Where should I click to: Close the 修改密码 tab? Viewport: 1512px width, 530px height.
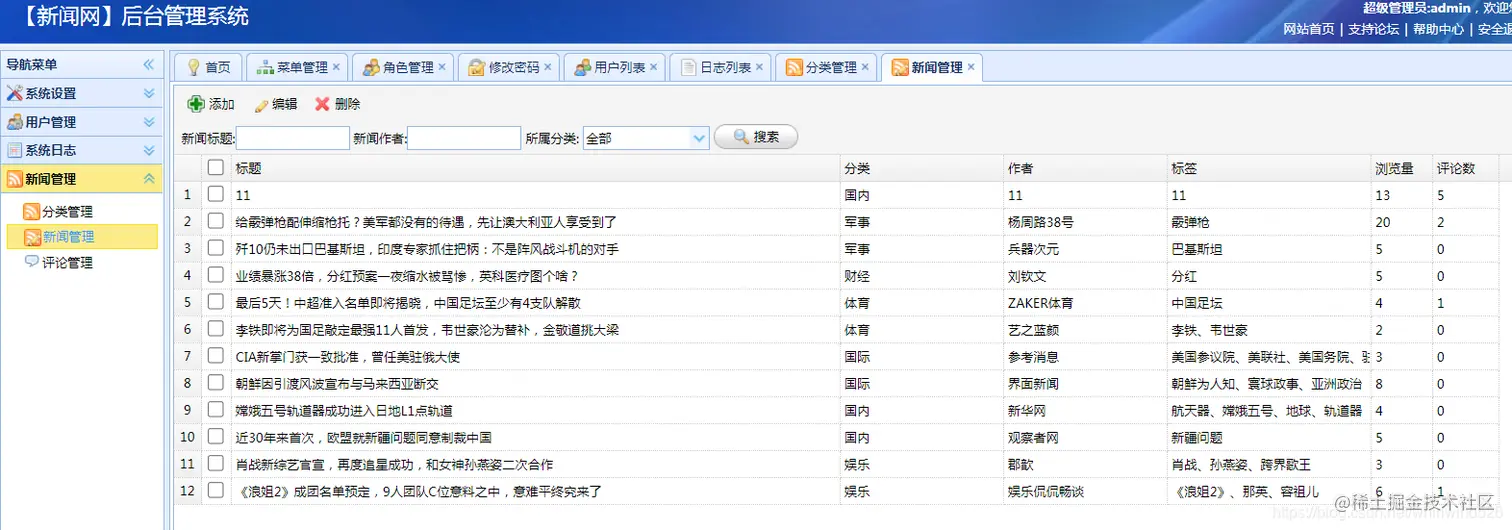[548, 67]
